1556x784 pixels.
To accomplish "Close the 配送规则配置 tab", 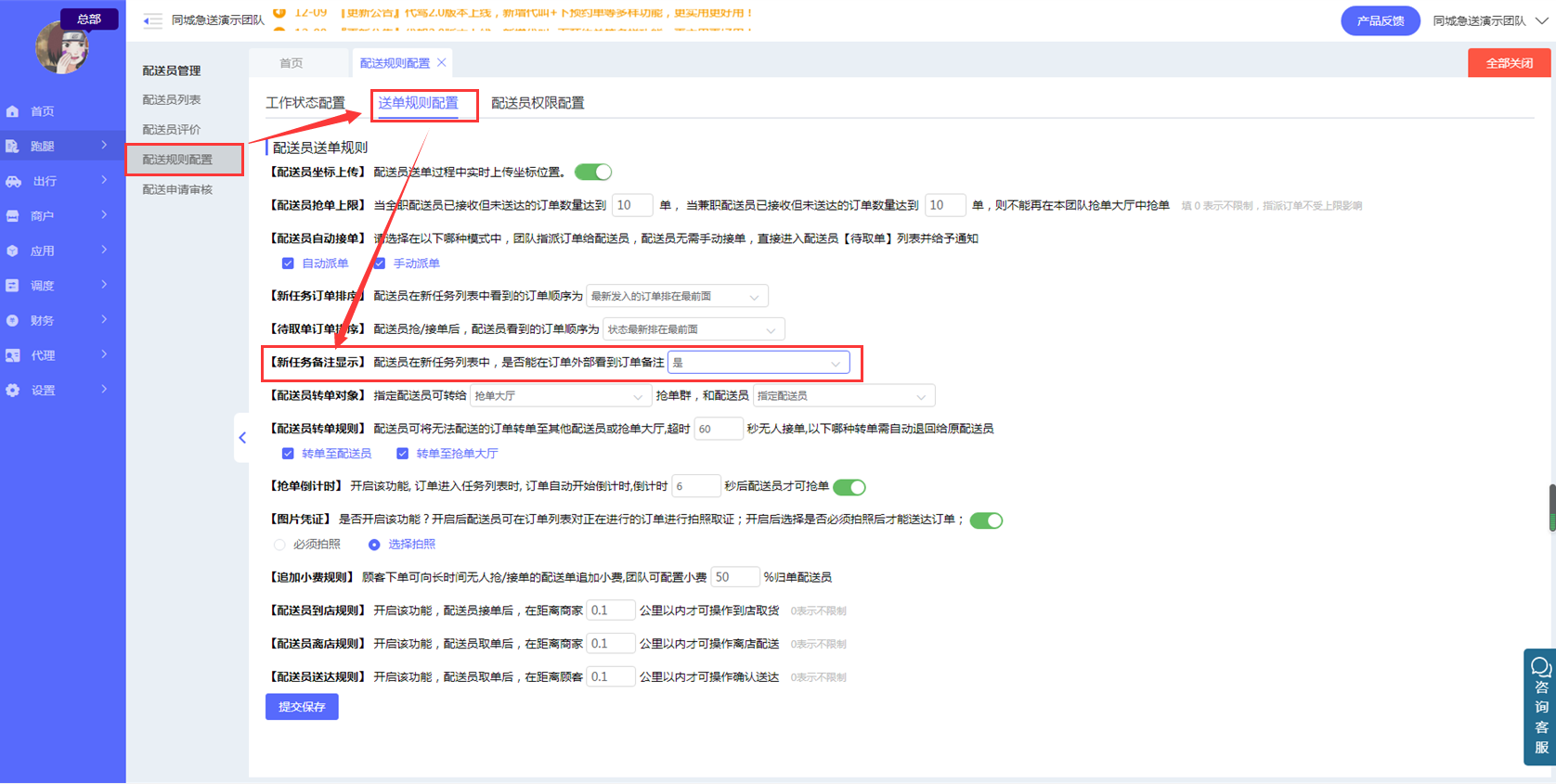I will (x=442, y=62).
